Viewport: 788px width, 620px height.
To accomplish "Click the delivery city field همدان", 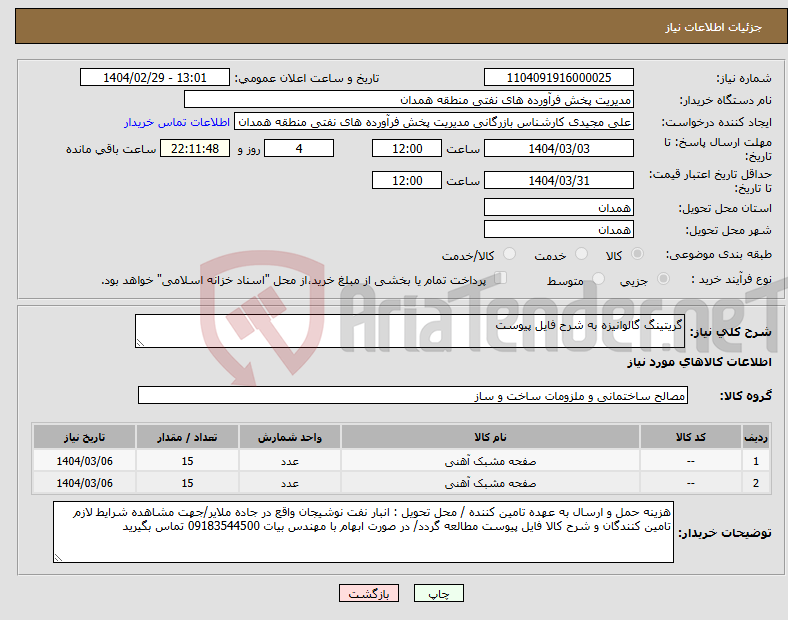I will pos(558,230).
